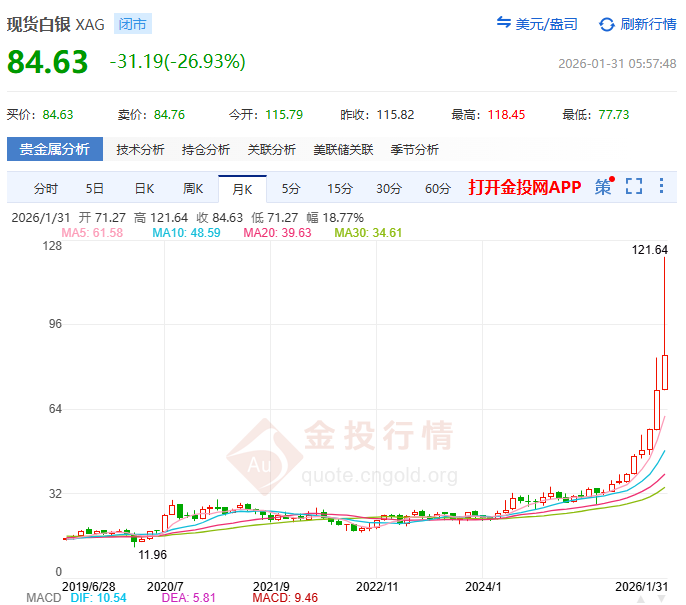Click the 策 strategy icon with red dot
Screen dimensions: 686x605
point(603,187)
